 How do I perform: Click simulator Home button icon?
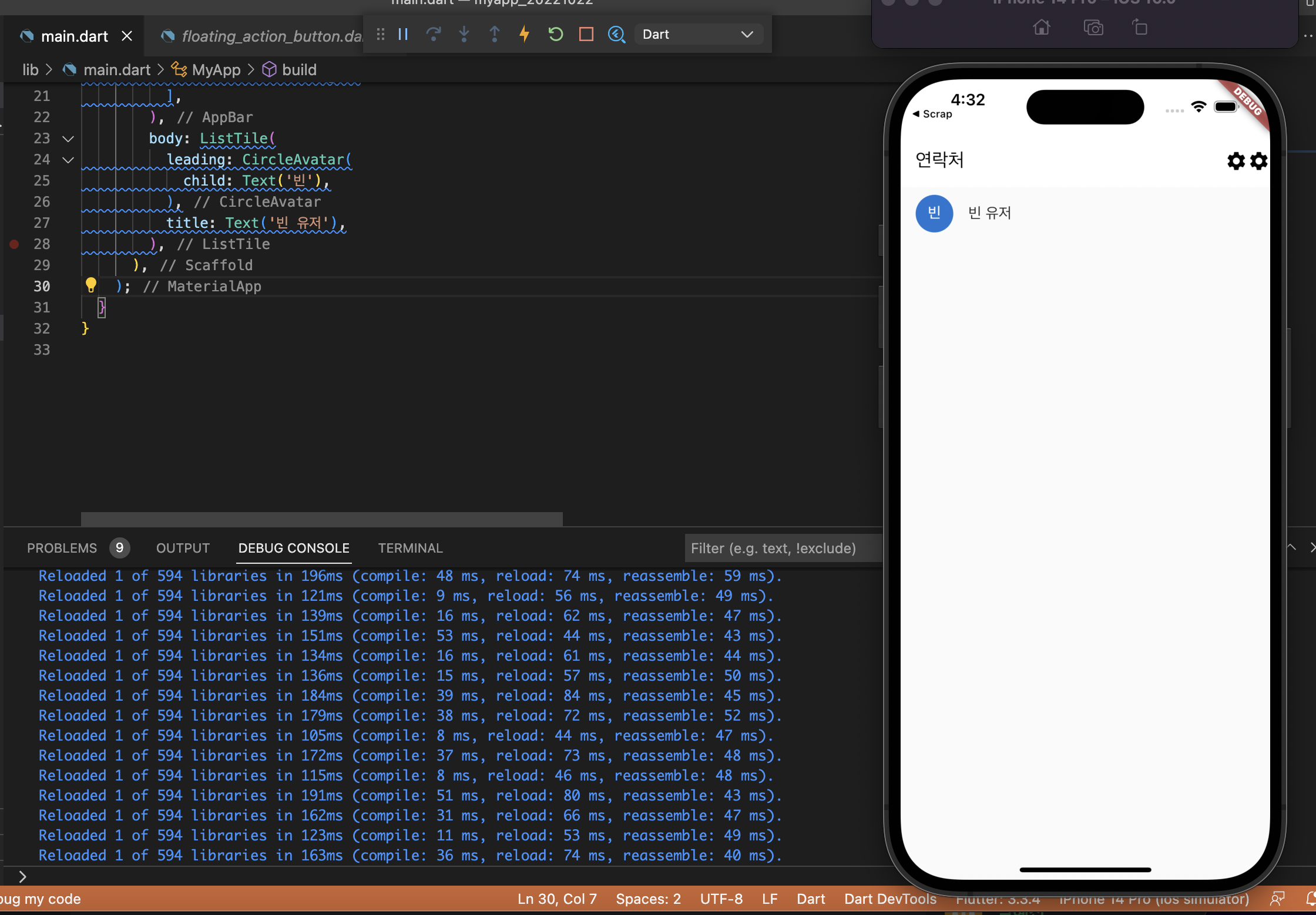[x=1042, y=27]
